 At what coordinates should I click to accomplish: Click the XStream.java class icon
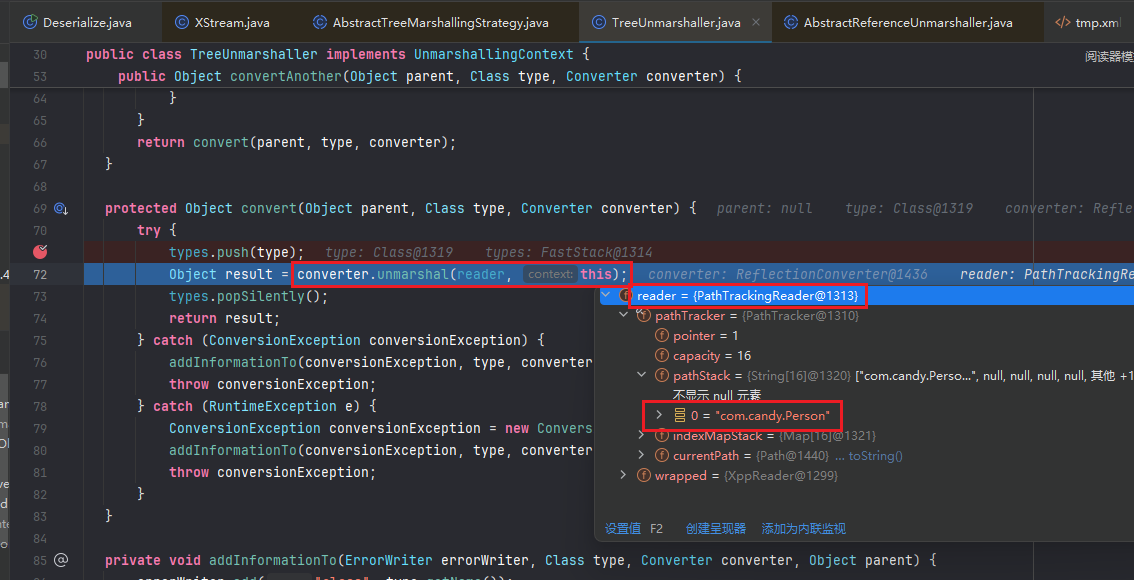click(x=182, y=22)
